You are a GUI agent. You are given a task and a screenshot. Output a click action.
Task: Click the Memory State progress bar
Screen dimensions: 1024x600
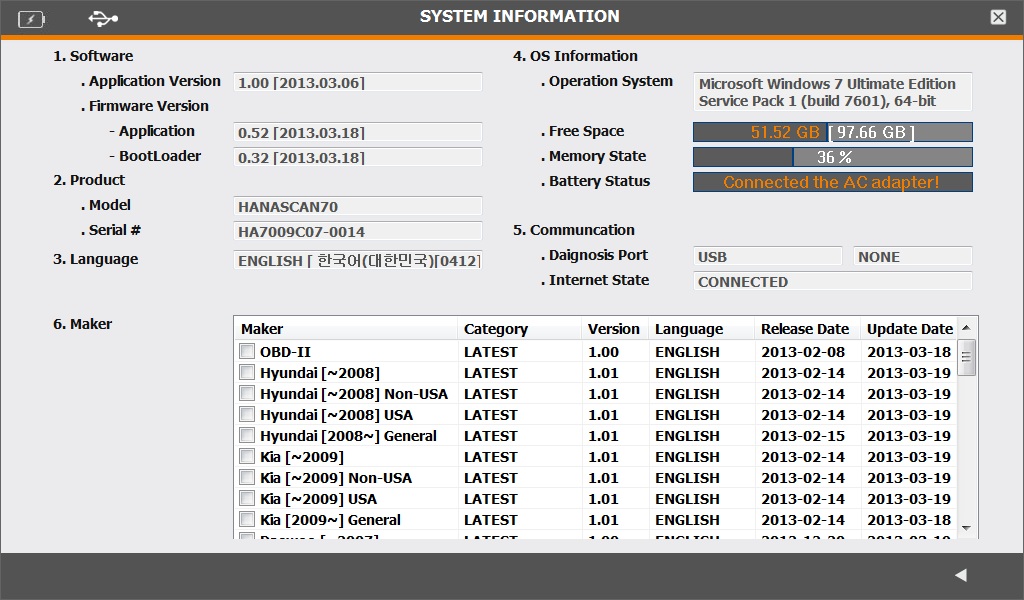coord(832,157)
